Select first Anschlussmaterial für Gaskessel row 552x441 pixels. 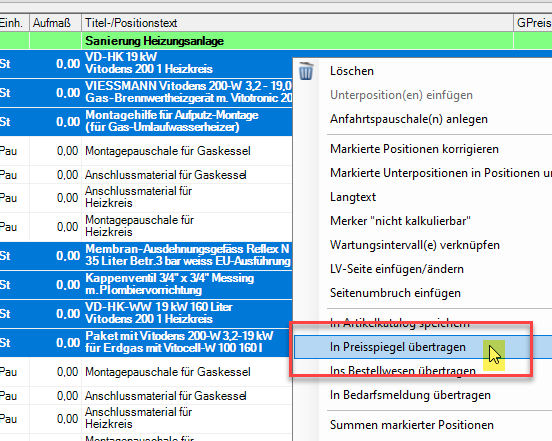146,175
